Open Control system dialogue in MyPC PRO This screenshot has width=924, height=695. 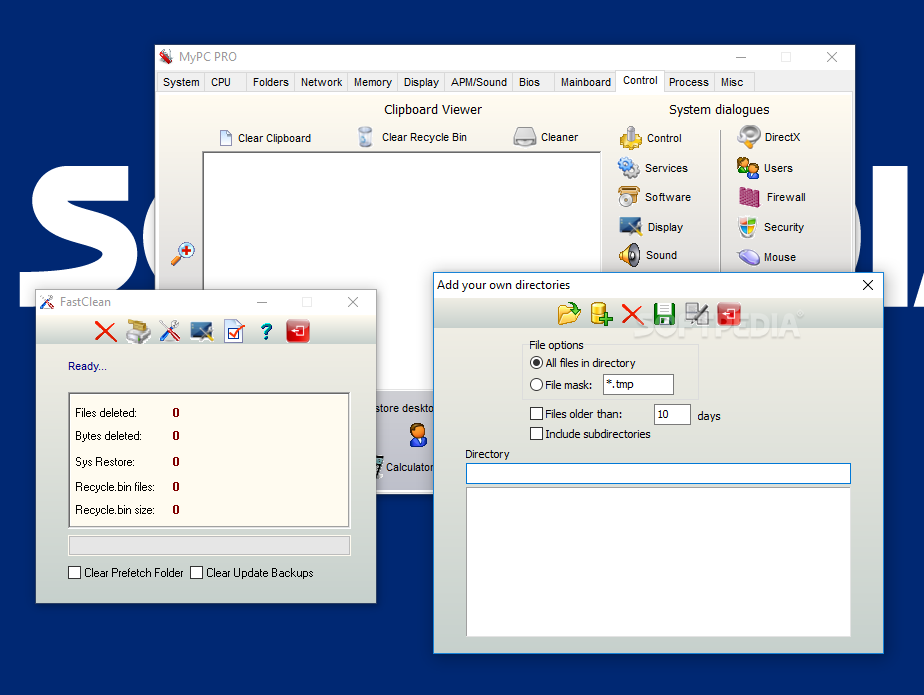coord(651,138)
